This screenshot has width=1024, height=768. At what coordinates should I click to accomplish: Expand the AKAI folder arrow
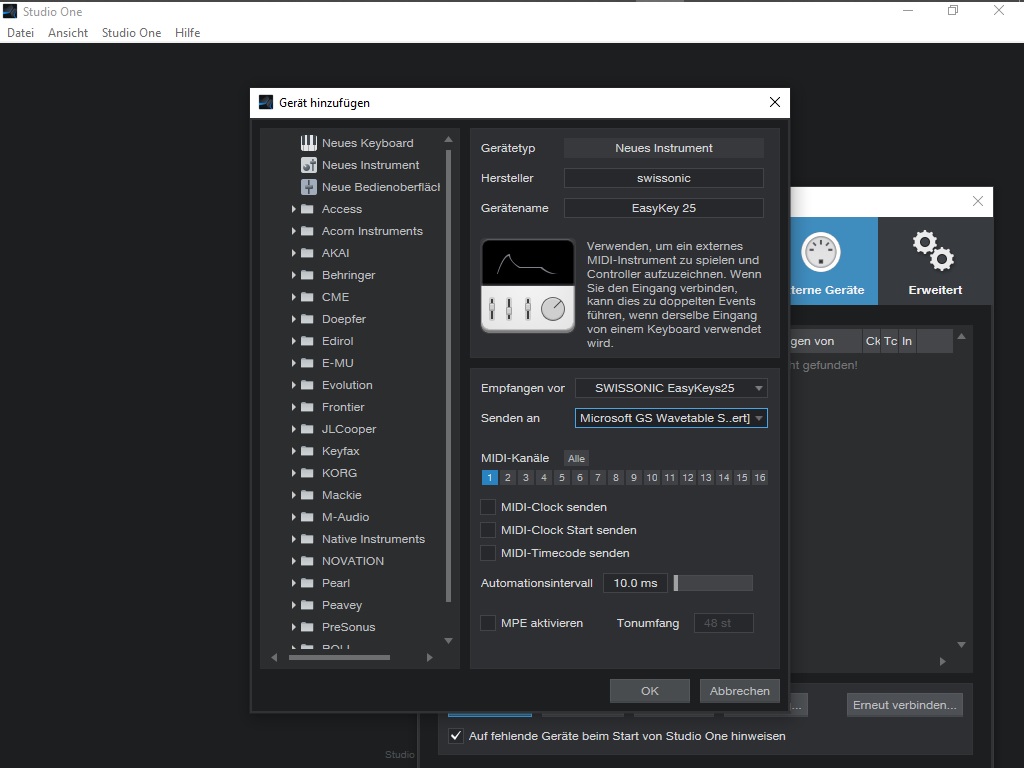(x=293, y=253)
